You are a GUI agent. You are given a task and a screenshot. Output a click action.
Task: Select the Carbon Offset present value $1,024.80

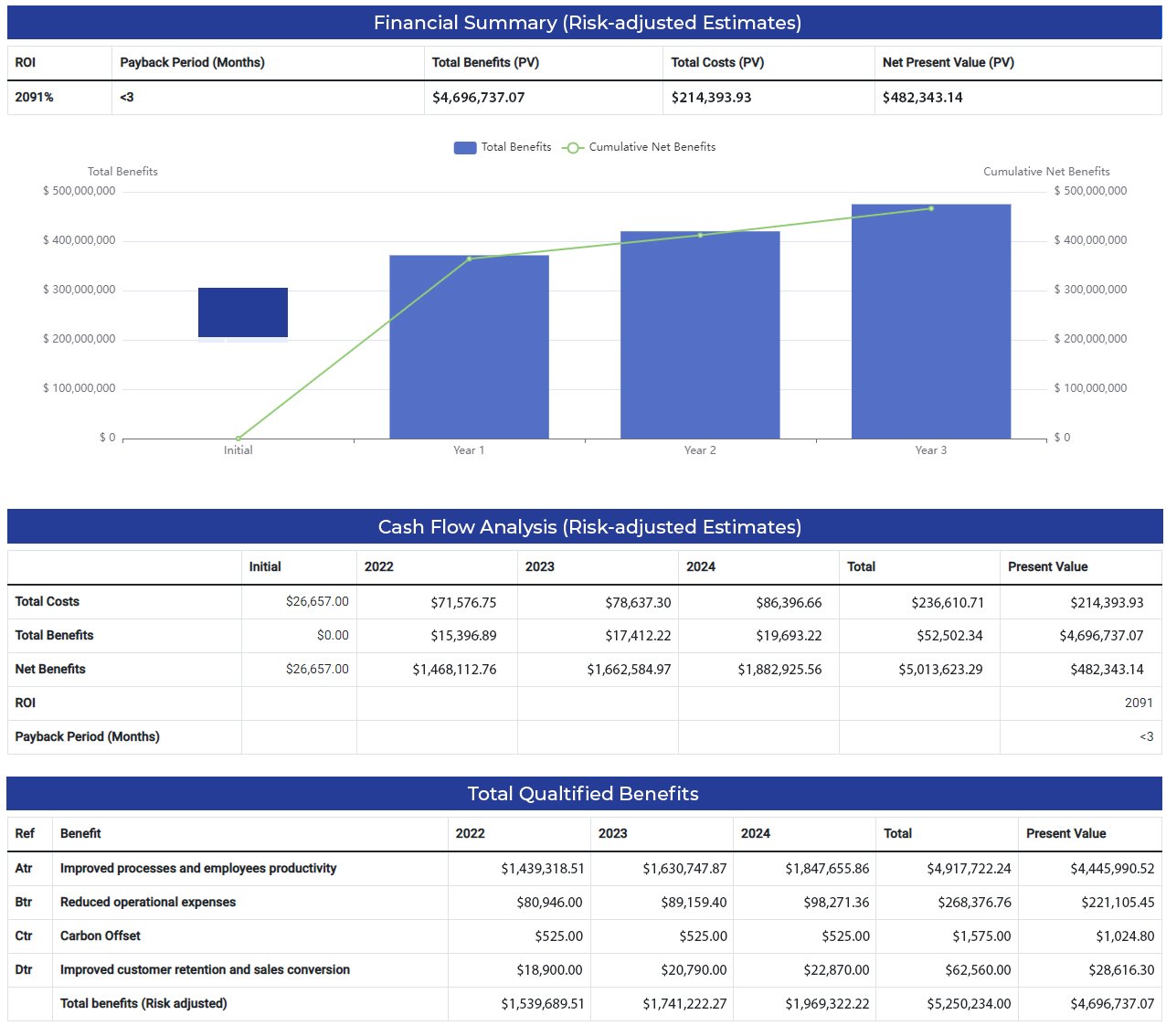1125,936
